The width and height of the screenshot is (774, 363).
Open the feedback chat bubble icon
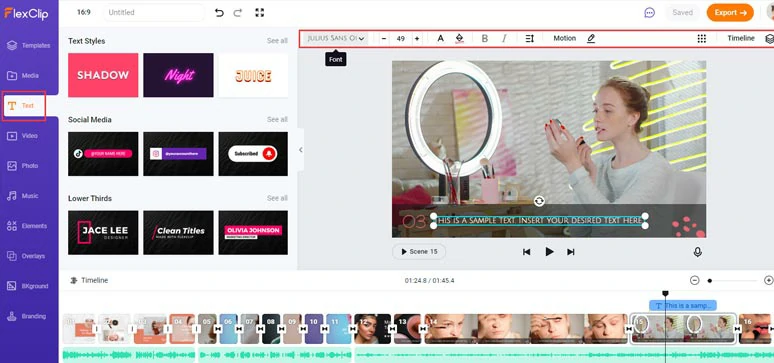(x=650, y=13)
